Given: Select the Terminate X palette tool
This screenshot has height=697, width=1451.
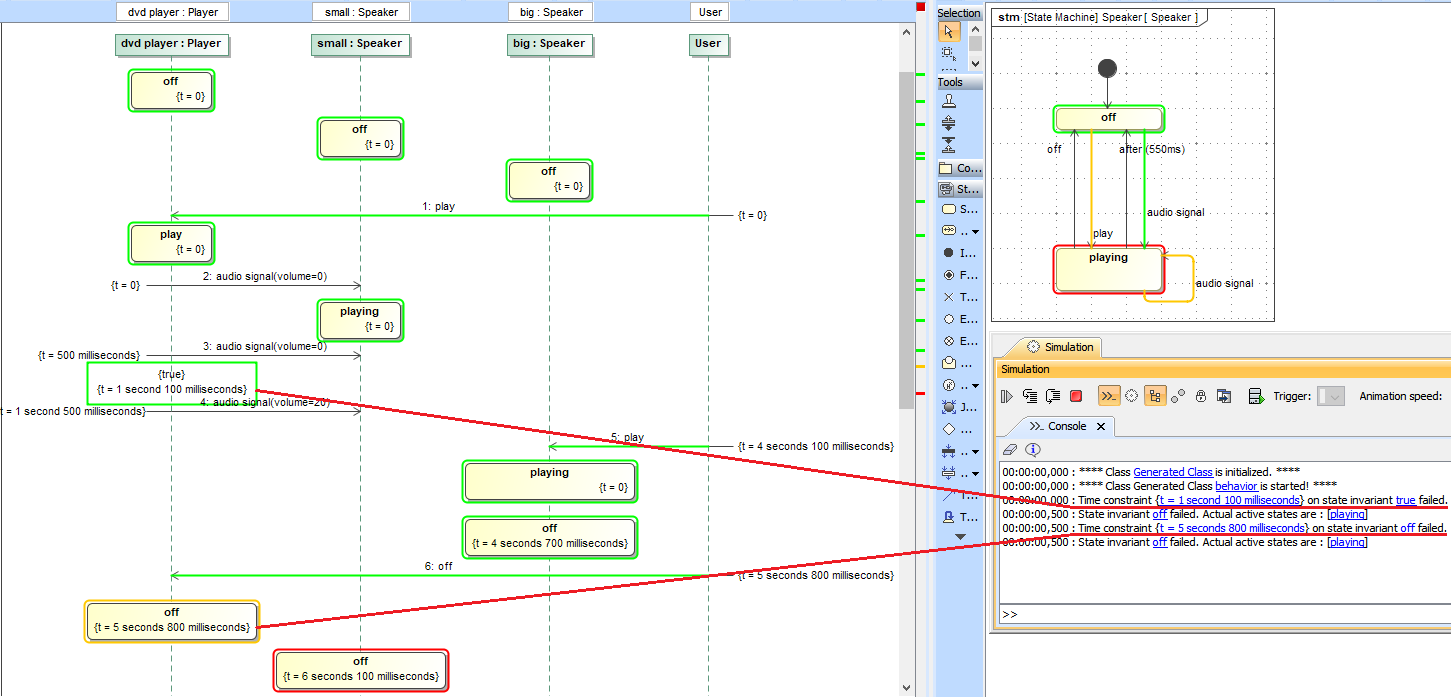Looking at the screenshot, I should (x=949, y=297).
